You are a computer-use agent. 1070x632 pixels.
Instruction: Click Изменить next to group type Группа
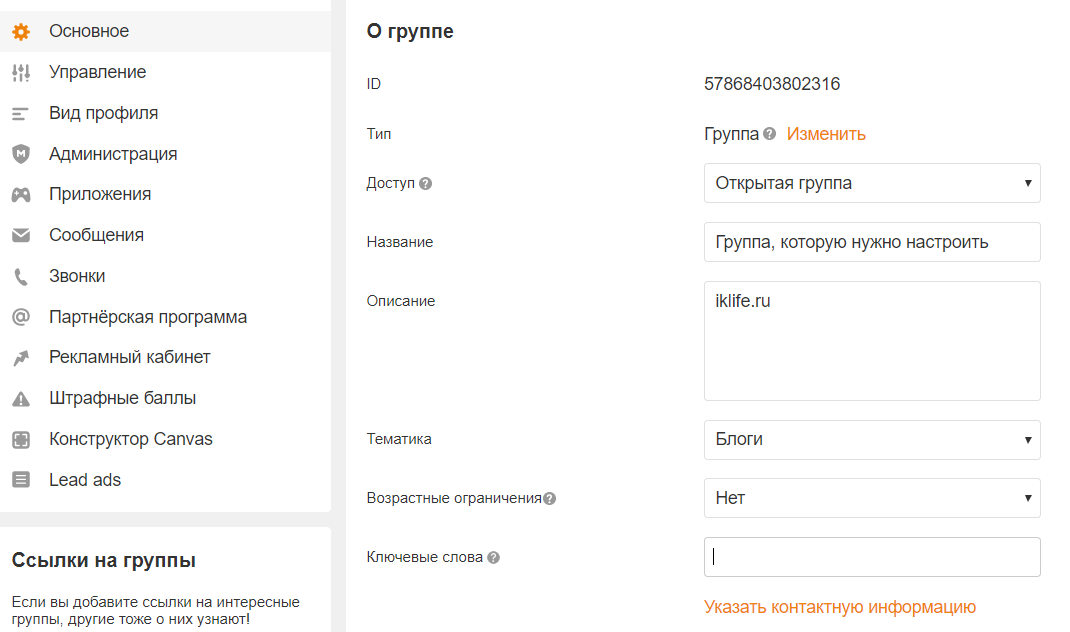[x=826, y=133]
